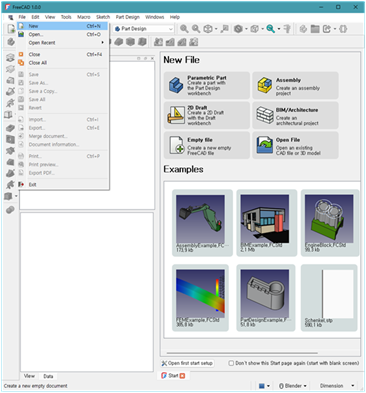Click the standard views cube icon
Image resolution: width=366 pixels, height=393 pixels.
click(x=208, y=29)
